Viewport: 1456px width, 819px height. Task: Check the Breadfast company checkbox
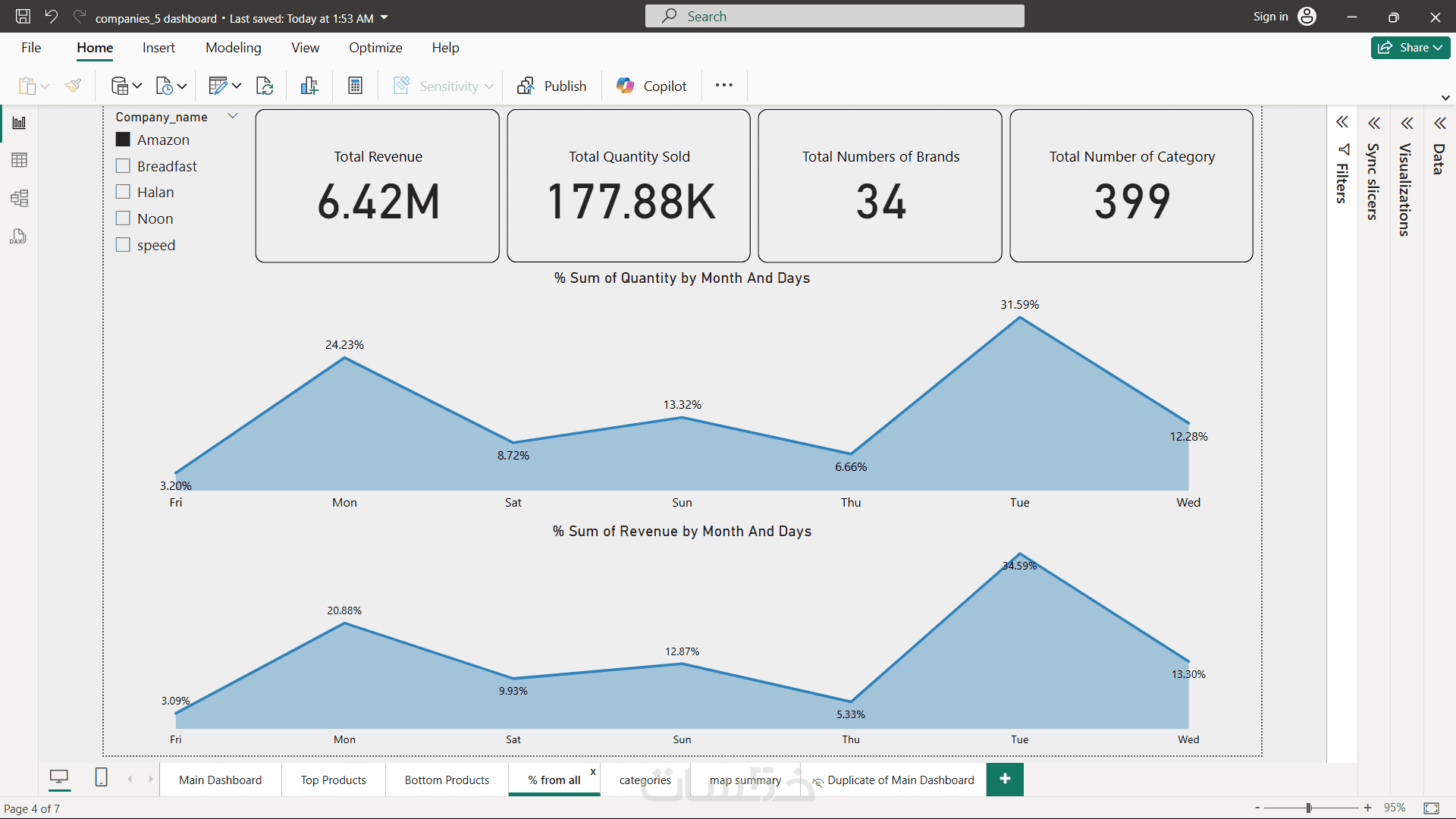click(123, 166)
